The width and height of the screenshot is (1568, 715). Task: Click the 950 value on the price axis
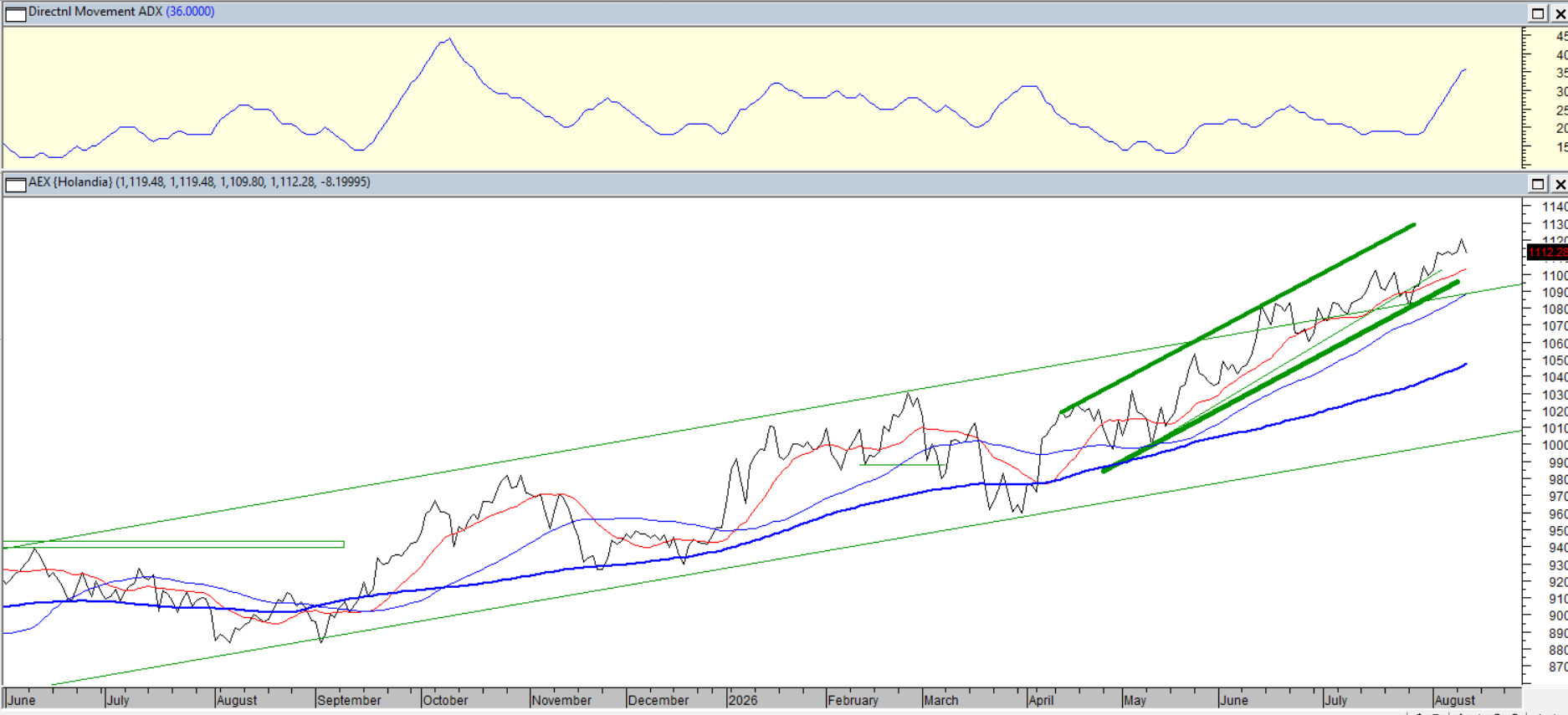tap(1558, 531)
